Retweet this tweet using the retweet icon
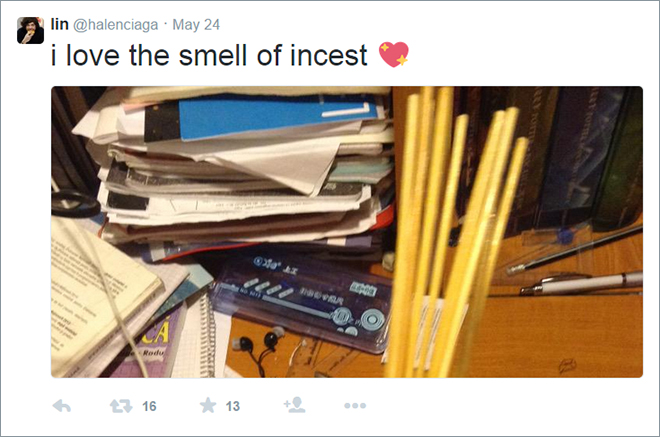 121,406
